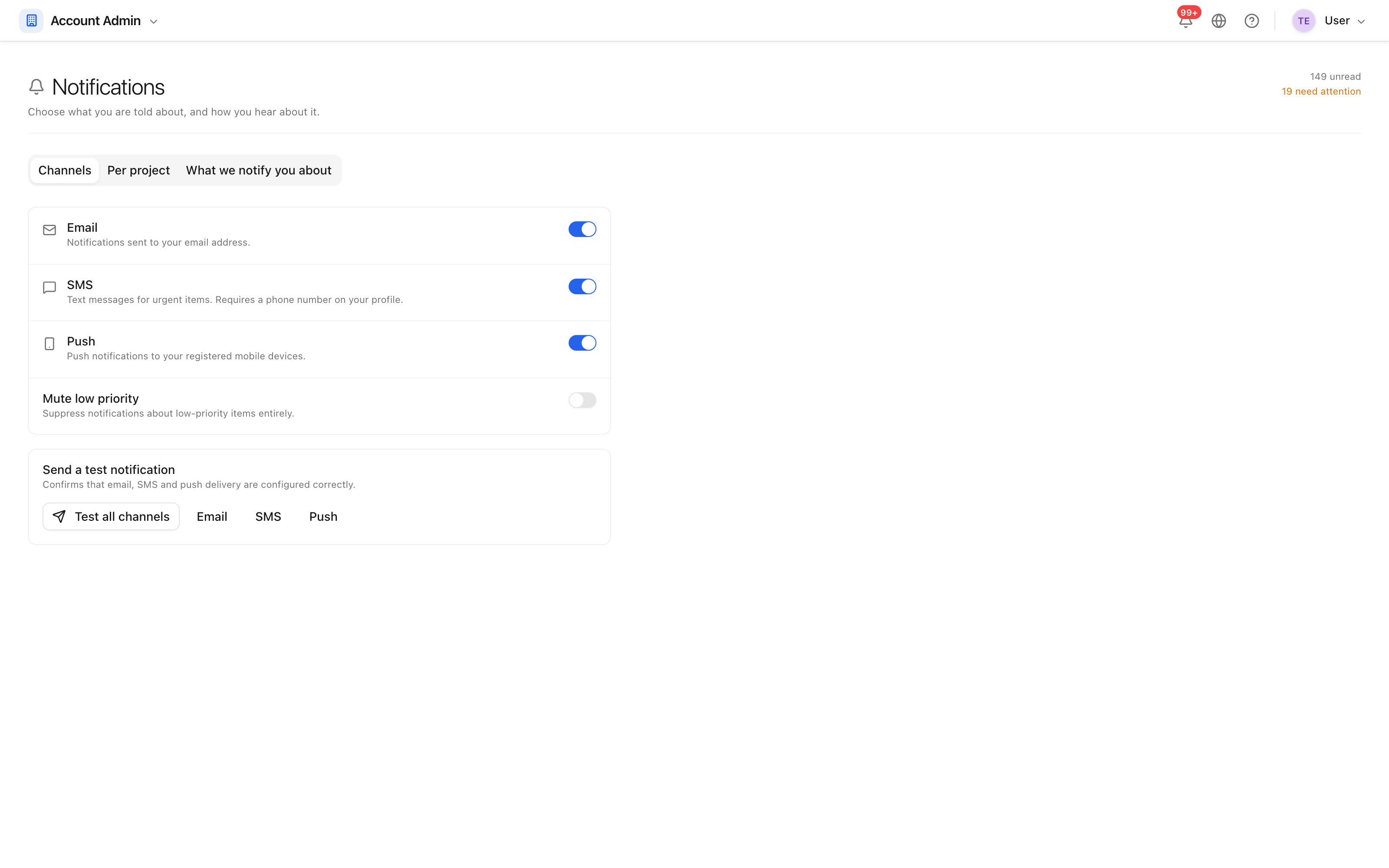Click the User name label

(x=1337, y=21)
